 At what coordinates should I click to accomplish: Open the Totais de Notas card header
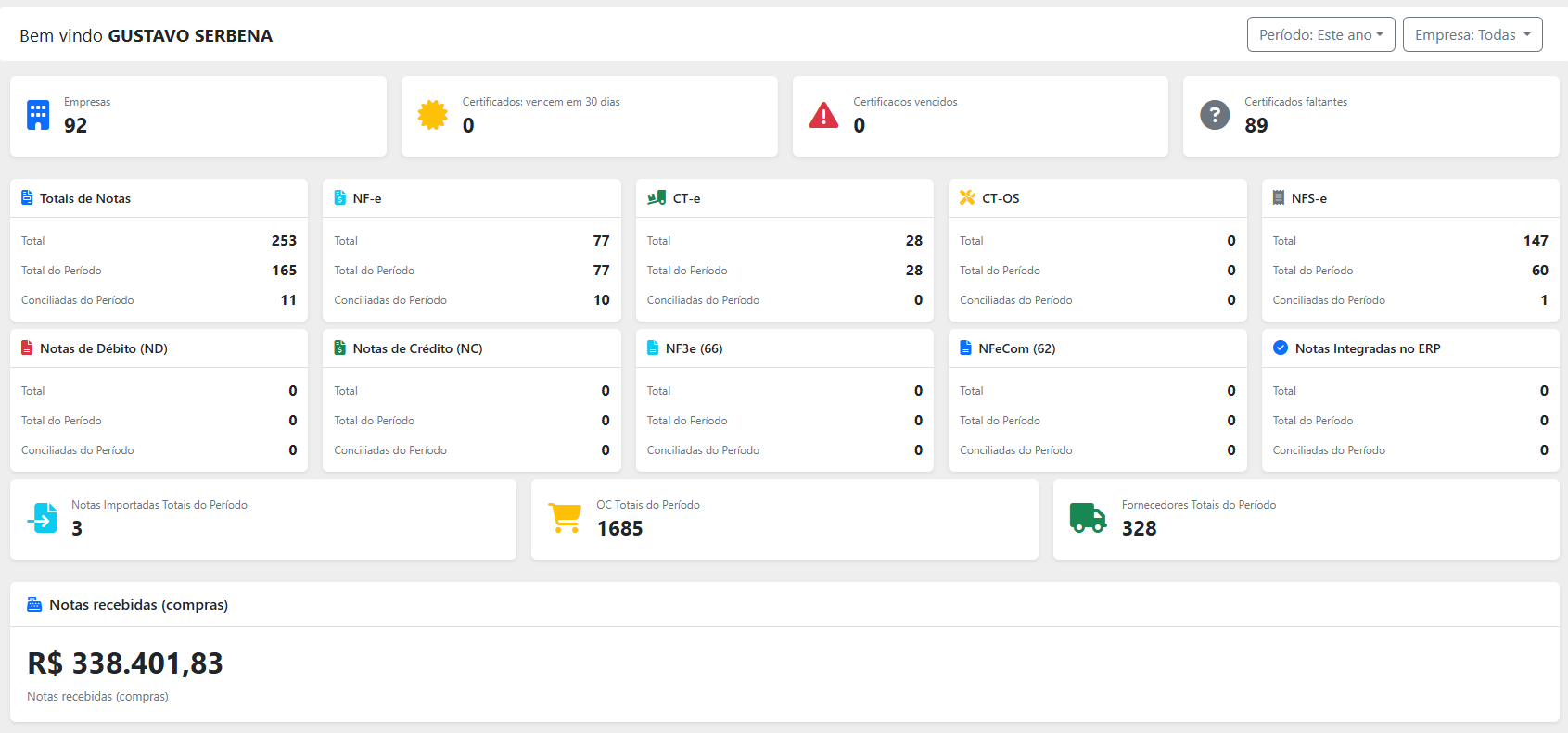(x=85, y=198)
